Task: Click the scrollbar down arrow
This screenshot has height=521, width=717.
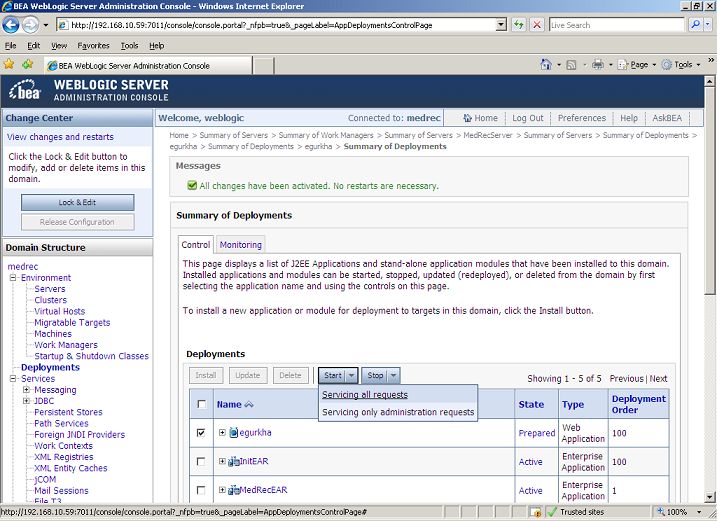Action: point(709,496)
